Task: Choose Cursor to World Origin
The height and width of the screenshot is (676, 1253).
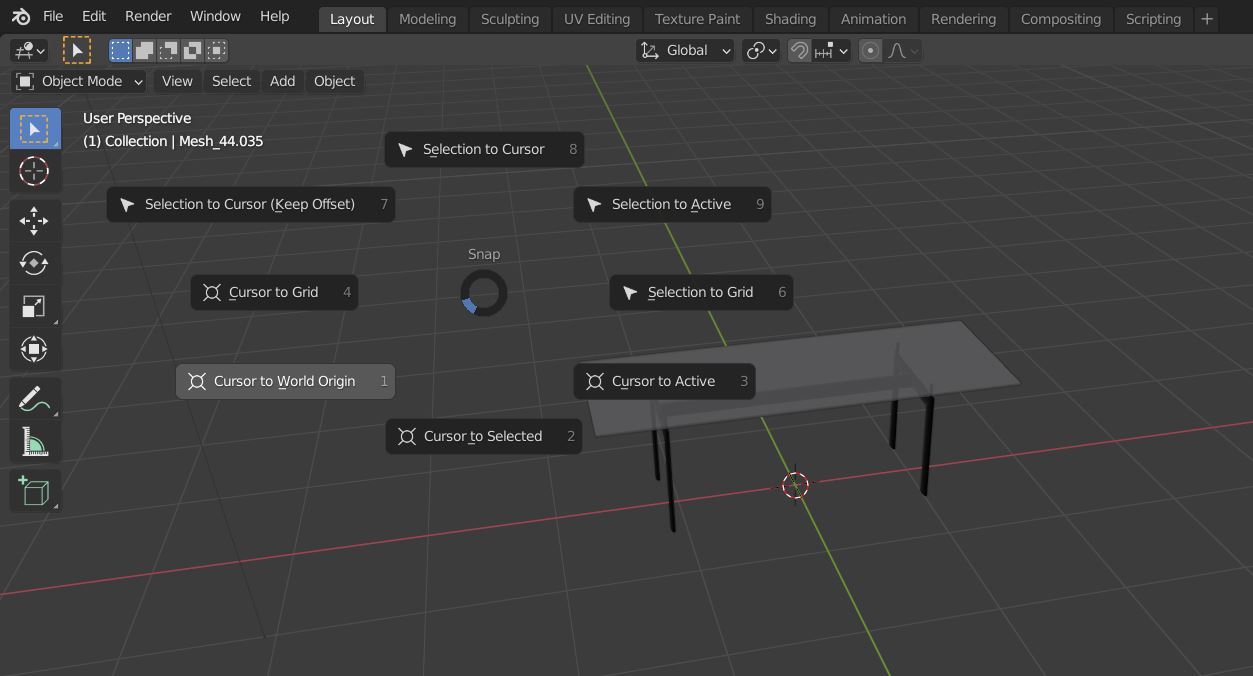Action: point(285,381)
